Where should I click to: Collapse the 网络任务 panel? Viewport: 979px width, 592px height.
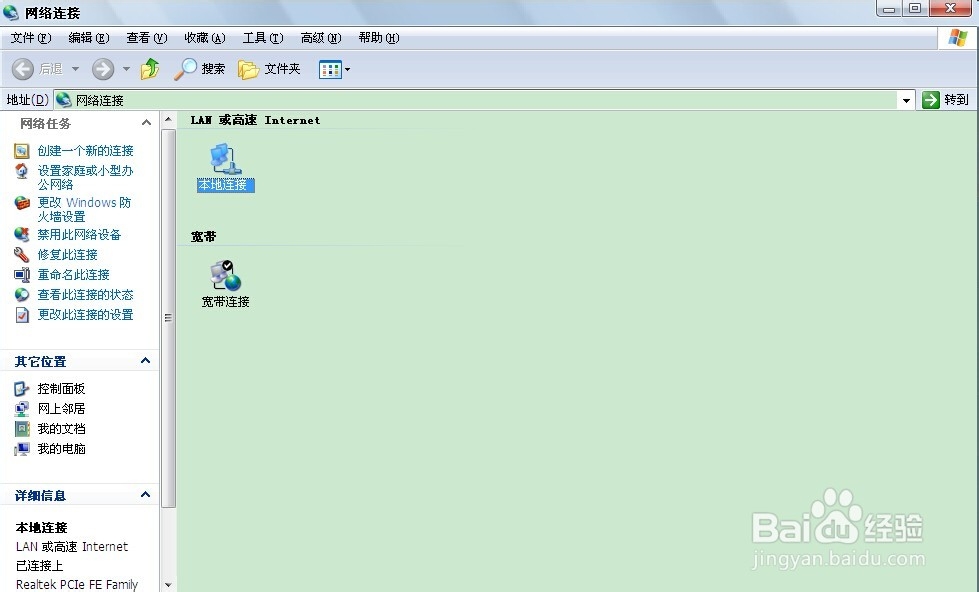coord(146,123)
